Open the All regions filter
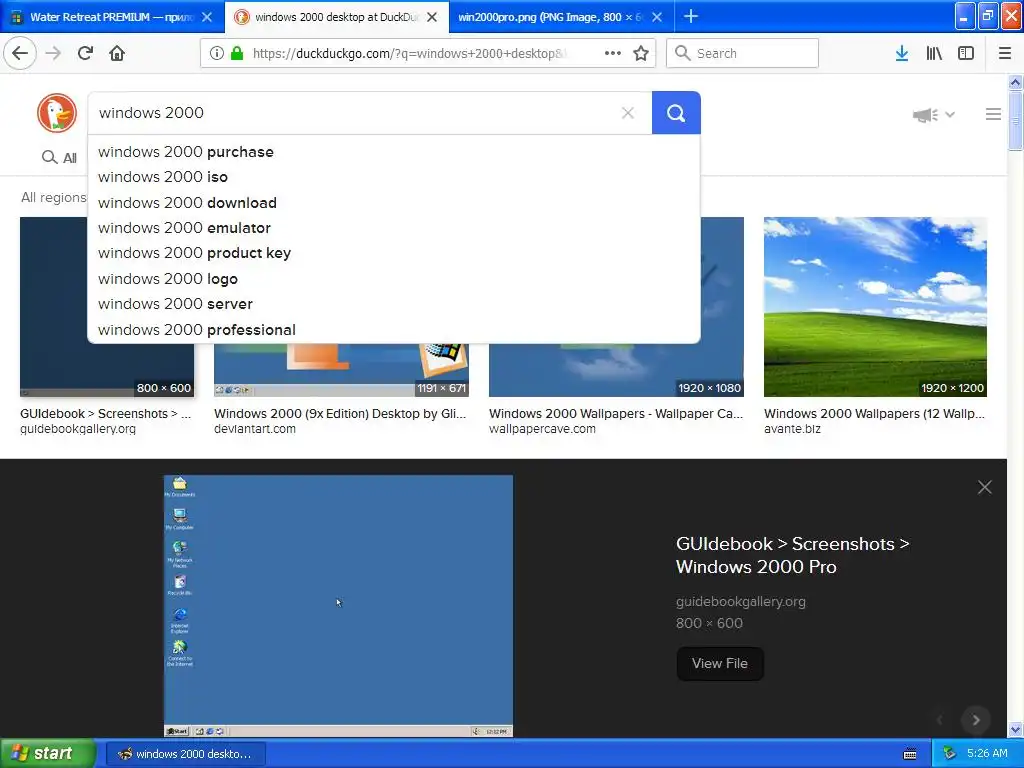The image size is (1024, 768). point(54,197)
